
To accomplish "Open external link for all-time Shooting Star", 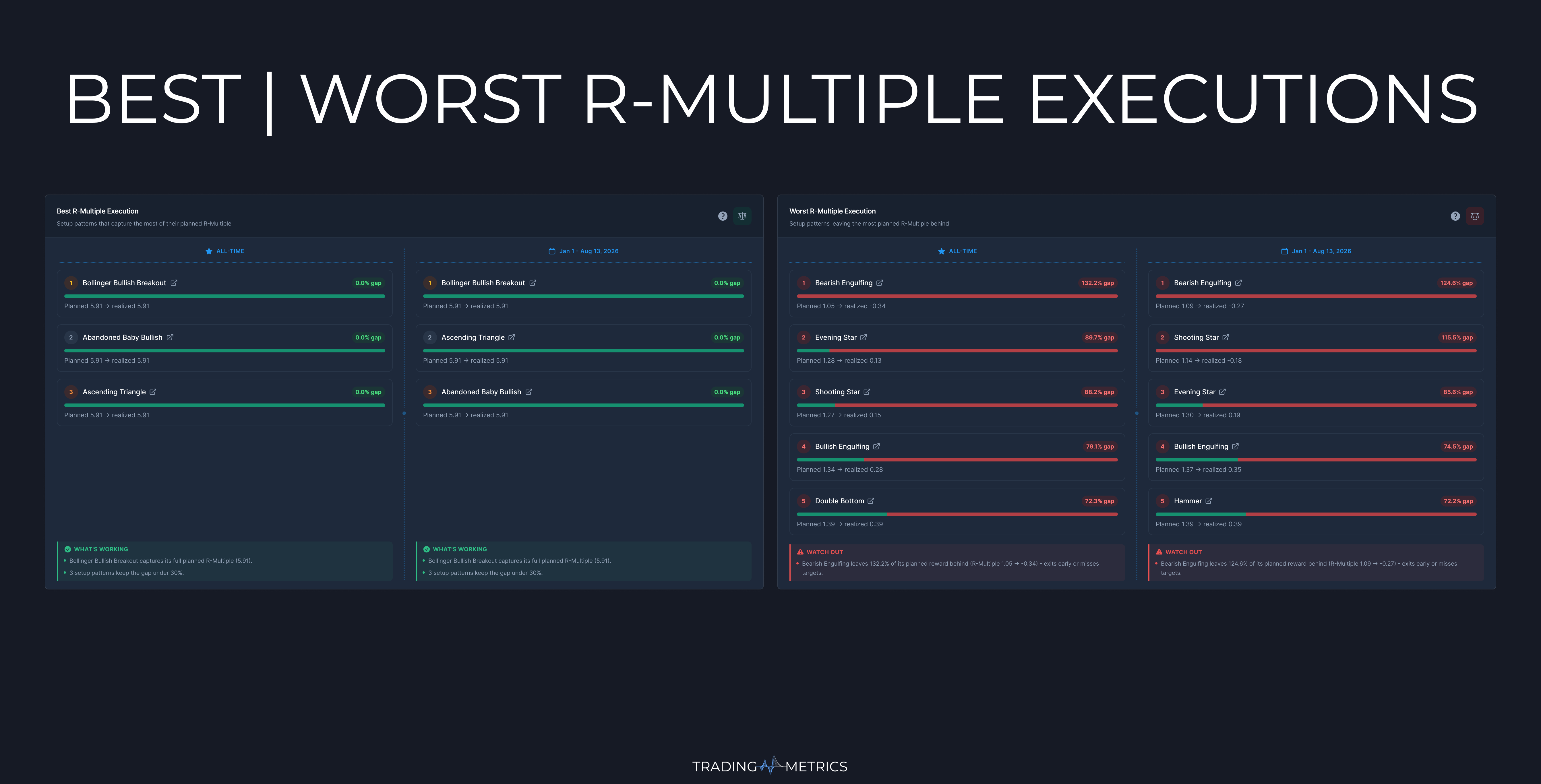I will click(867, 392).
